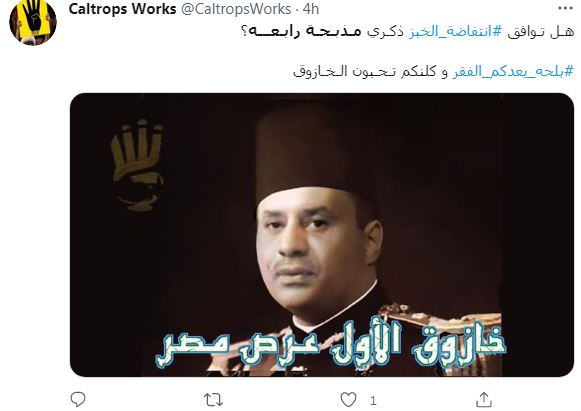Click the opening words هل توافق of tweet
The width and height of the screenshot is (581, 411).
[540, 32]
